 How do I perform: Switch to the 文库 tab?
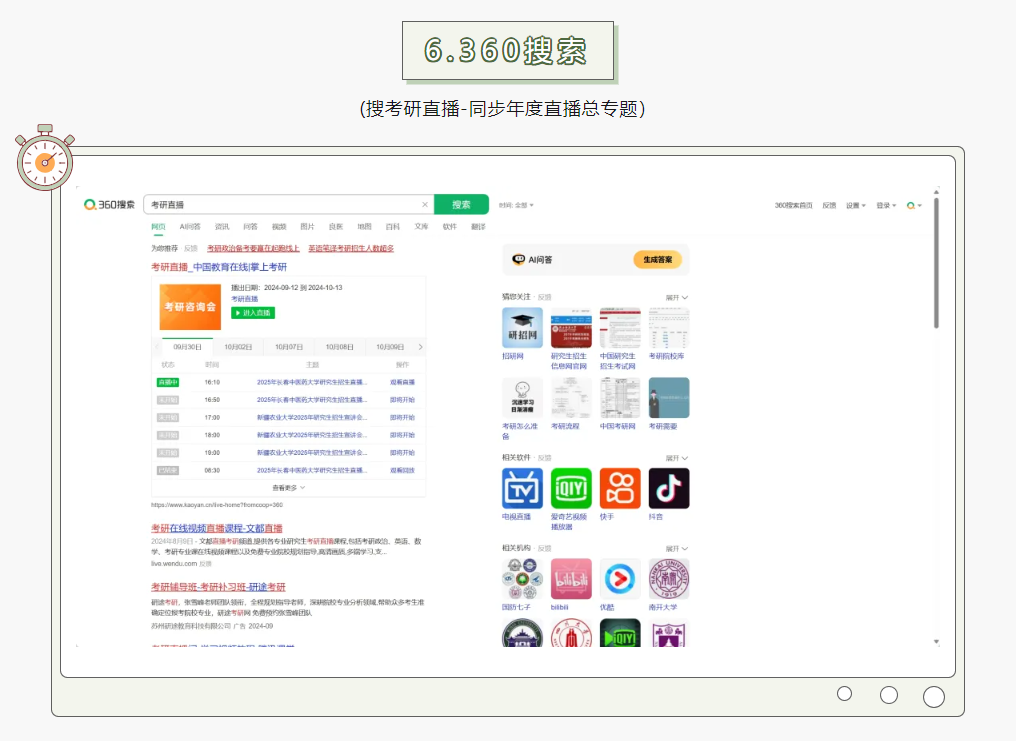click(421, 227)
